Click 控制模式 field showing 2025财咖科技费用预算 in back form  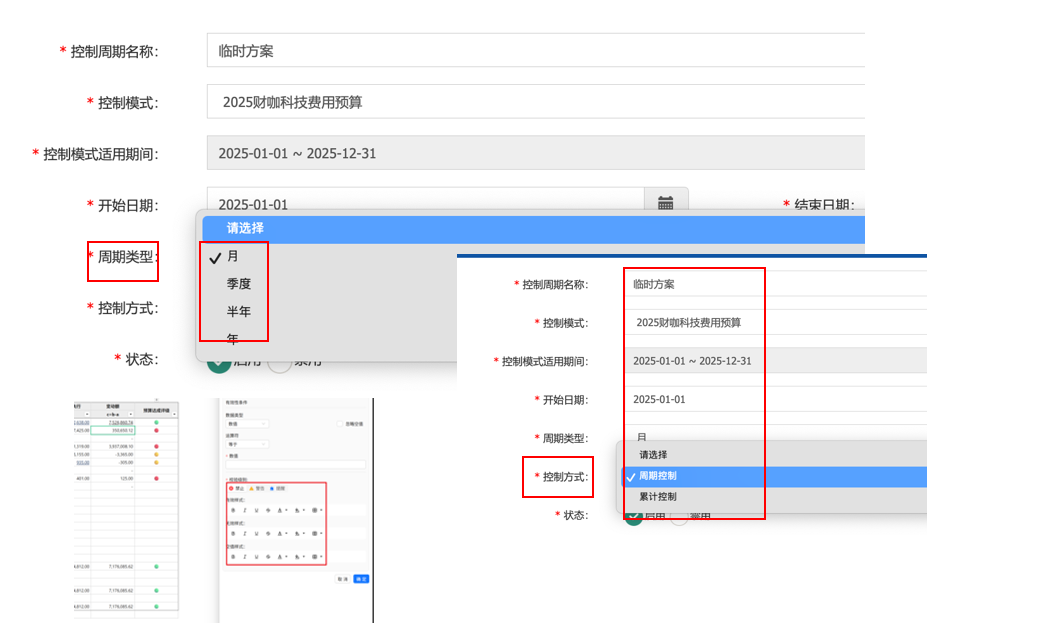(x=536, y=102)
